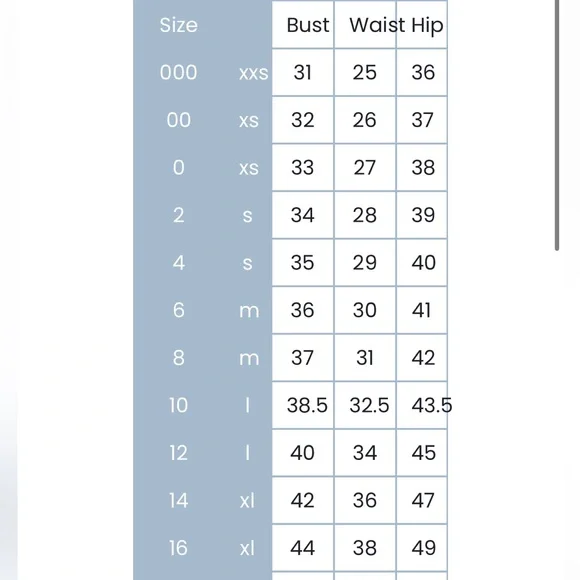The image size is (580, 580).
Task: Select the Hip column header
Action: point(422,25)
